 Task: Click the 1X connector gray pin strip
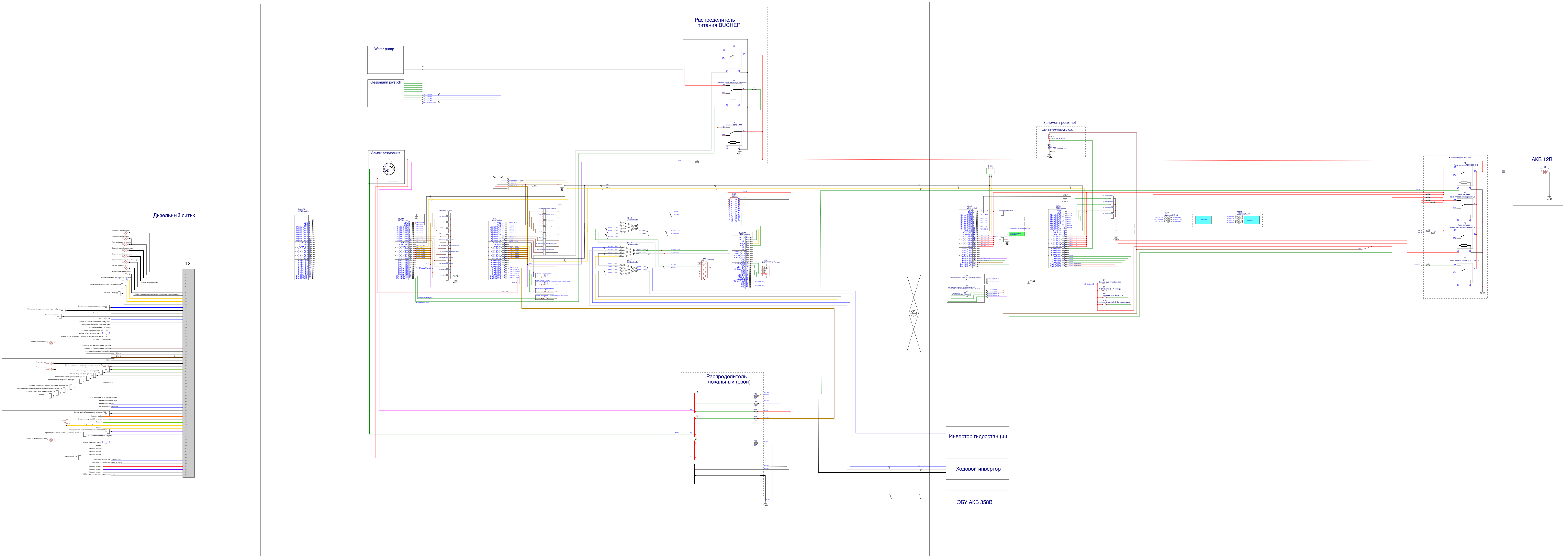coord(189,373)
